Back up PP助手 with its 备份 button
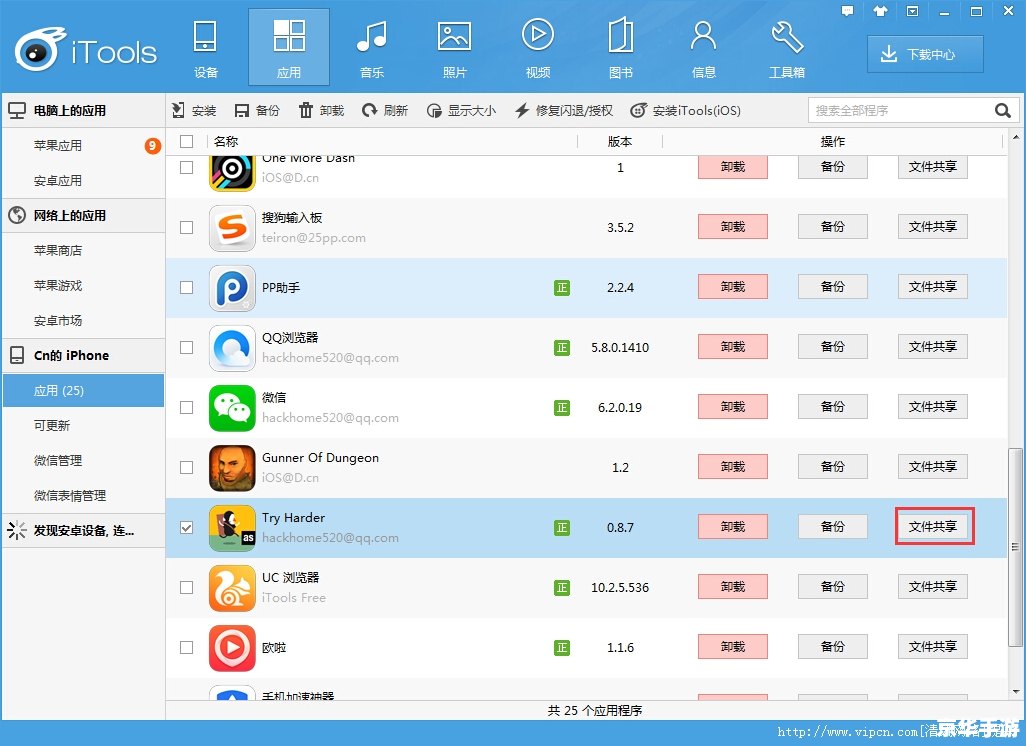Image resolution: width=1026 pixels, height=746 pixels. 833,287
